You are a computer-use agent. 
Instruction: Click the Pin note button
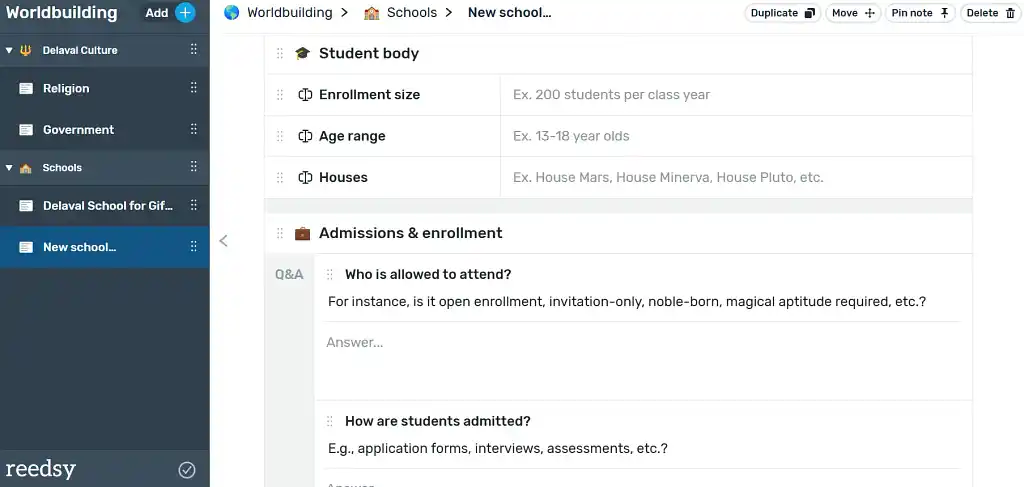920,13
